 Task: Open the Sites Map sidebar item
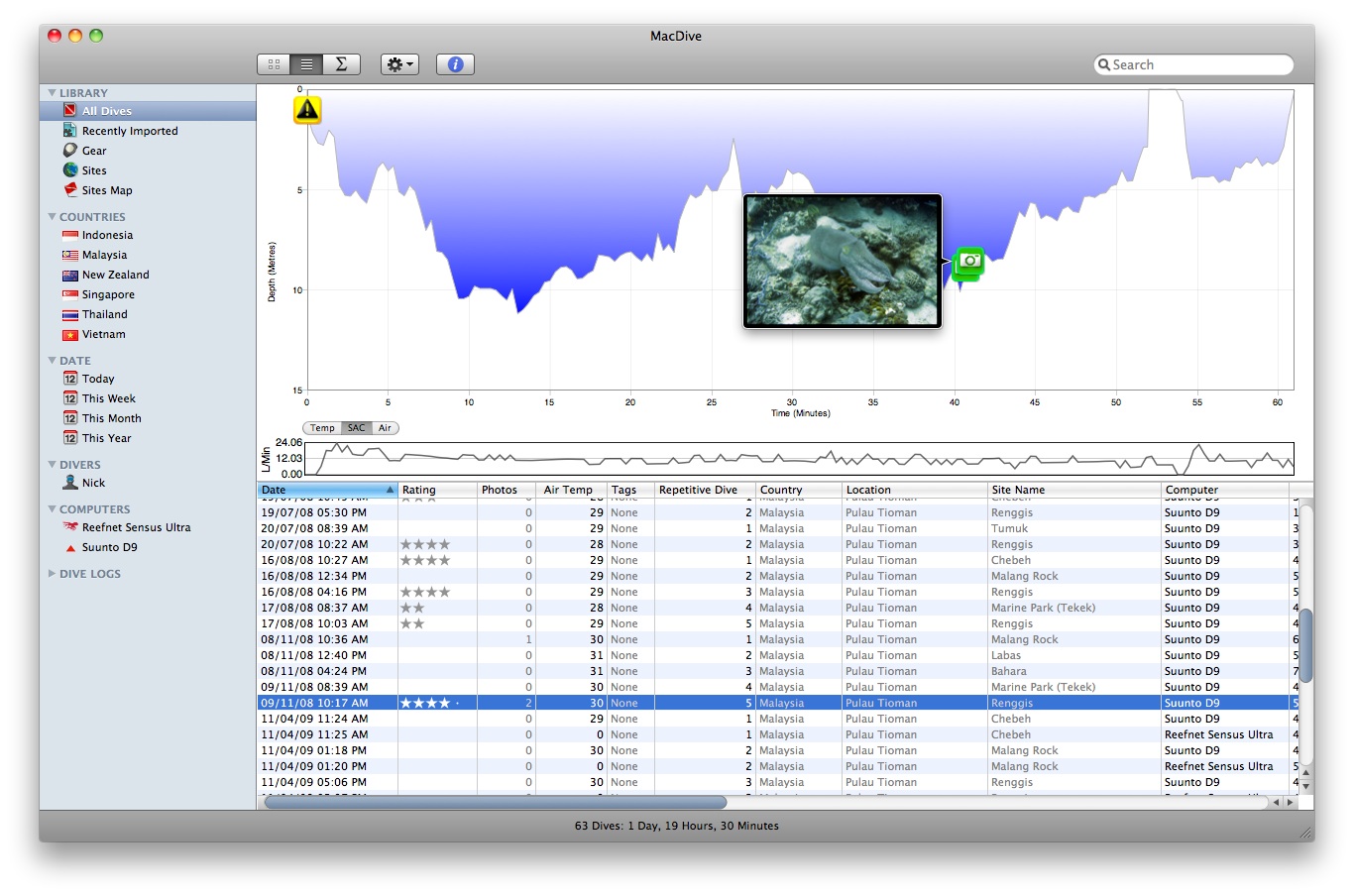tap(106, 190)
